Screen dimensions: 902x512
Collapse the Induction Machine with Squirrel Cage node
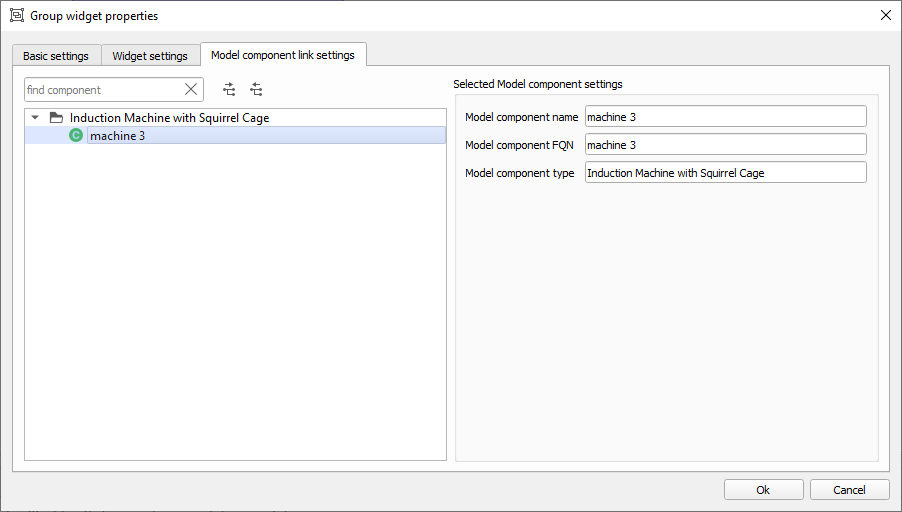[35, 118]
